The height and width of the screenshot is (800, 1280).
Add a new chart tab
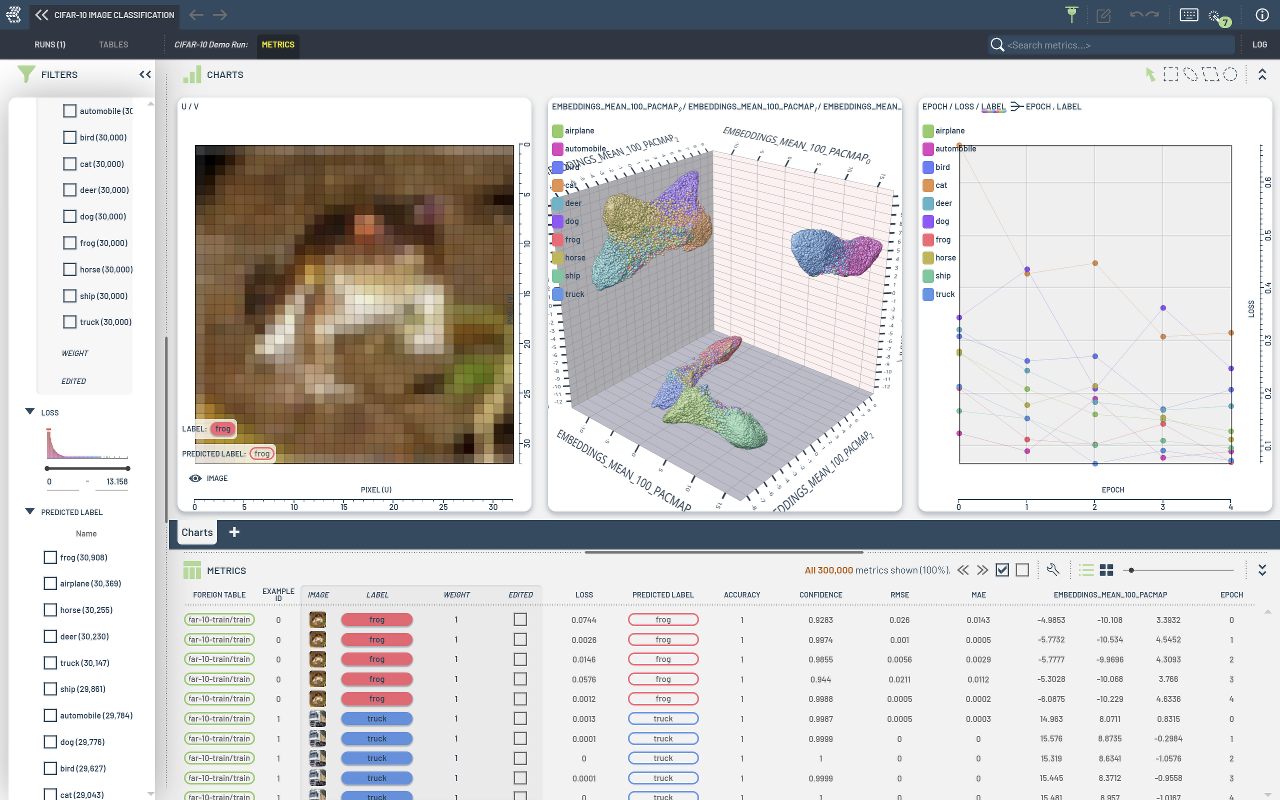click(235, 532)
